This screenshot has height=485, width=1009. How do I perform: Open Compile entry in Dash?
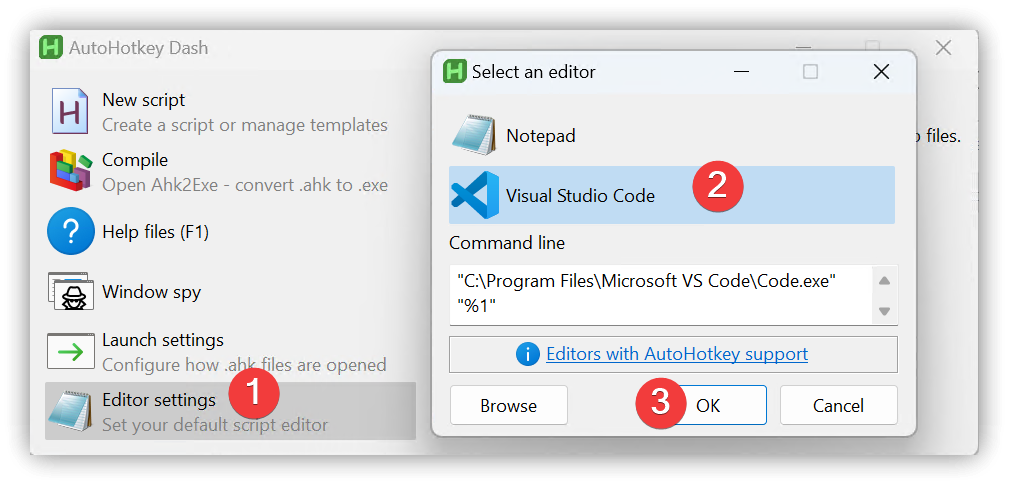point(230,171)
